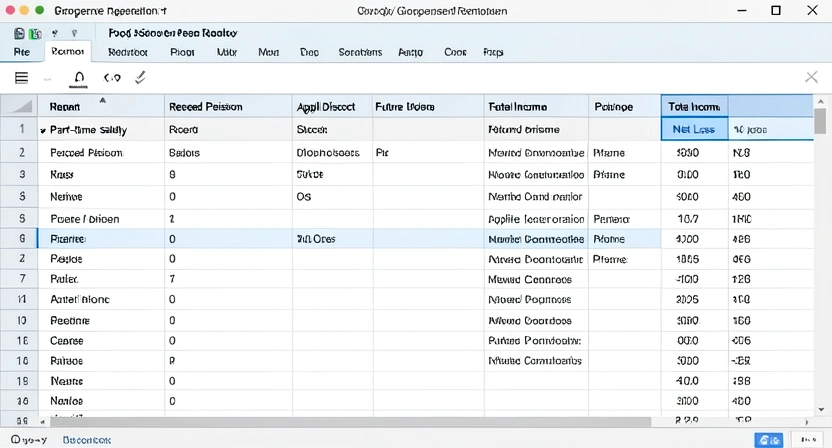Image resolution: width=832 pixels, height=448 pixels.
Task: Select the Reetine cell
Action: [101, 321]
